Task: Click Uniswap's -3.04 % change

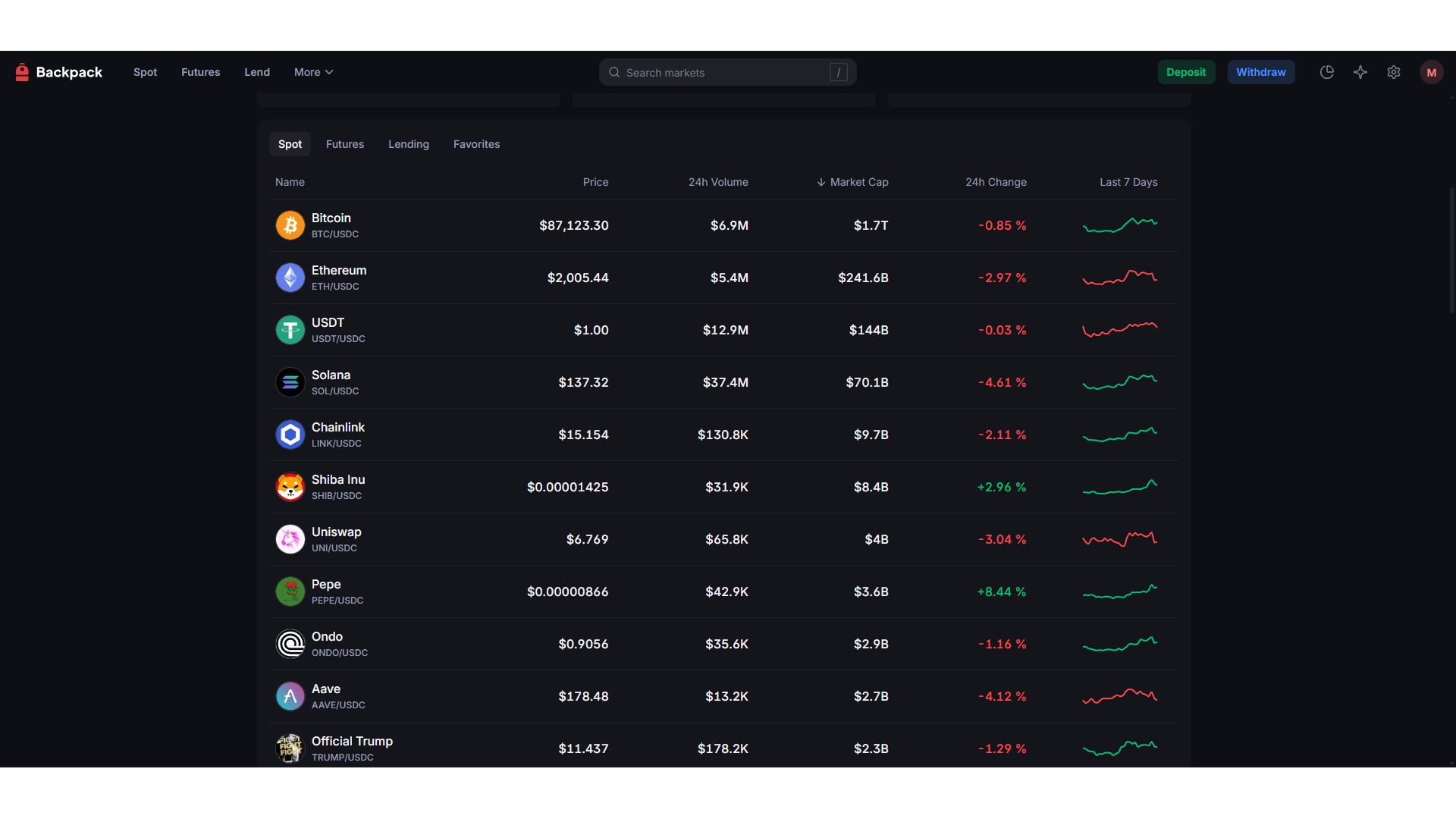Action: (x=1002, y=539)
